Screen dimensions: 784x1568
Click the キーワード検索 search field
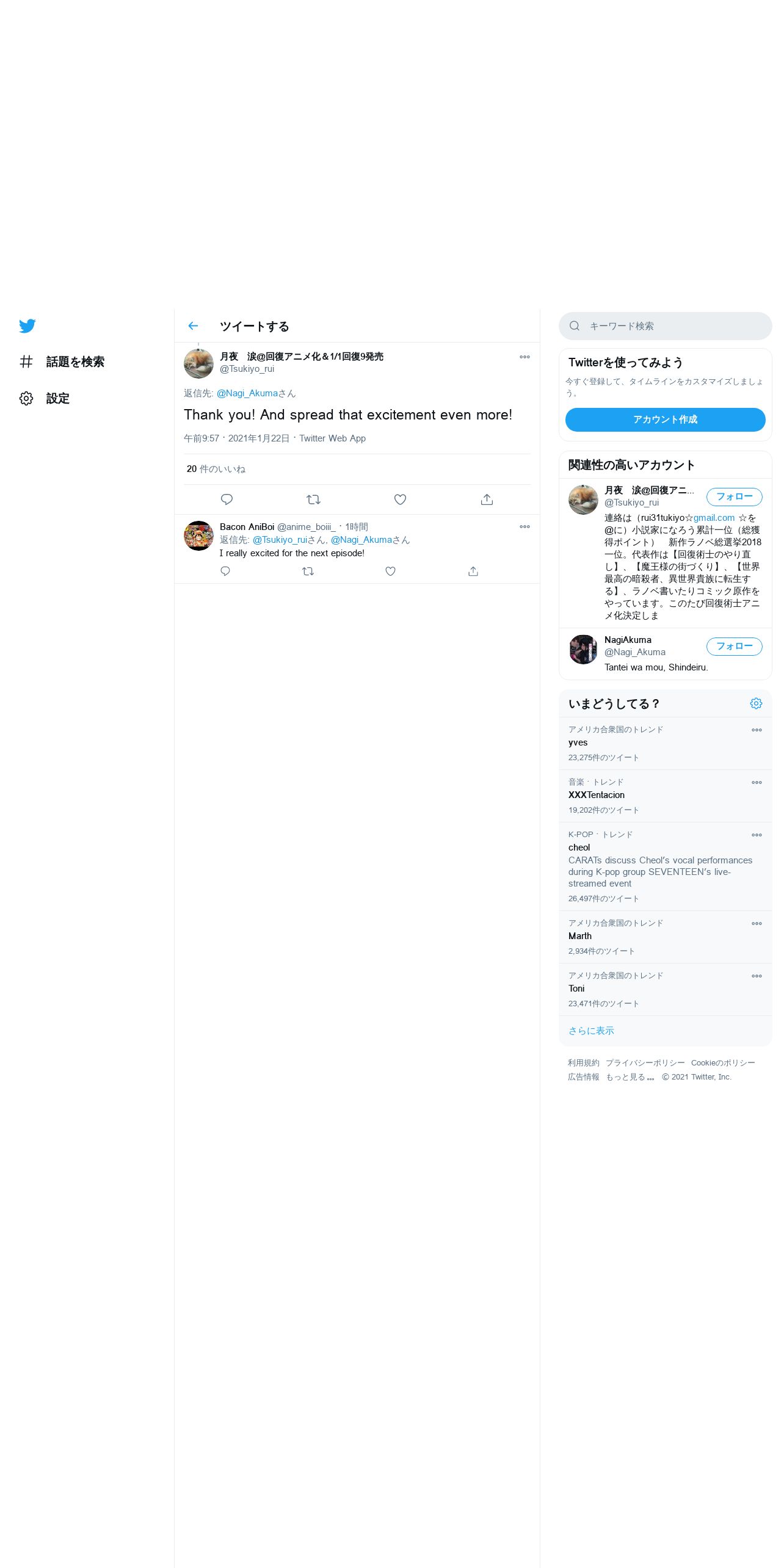click(x=665, y=326)
